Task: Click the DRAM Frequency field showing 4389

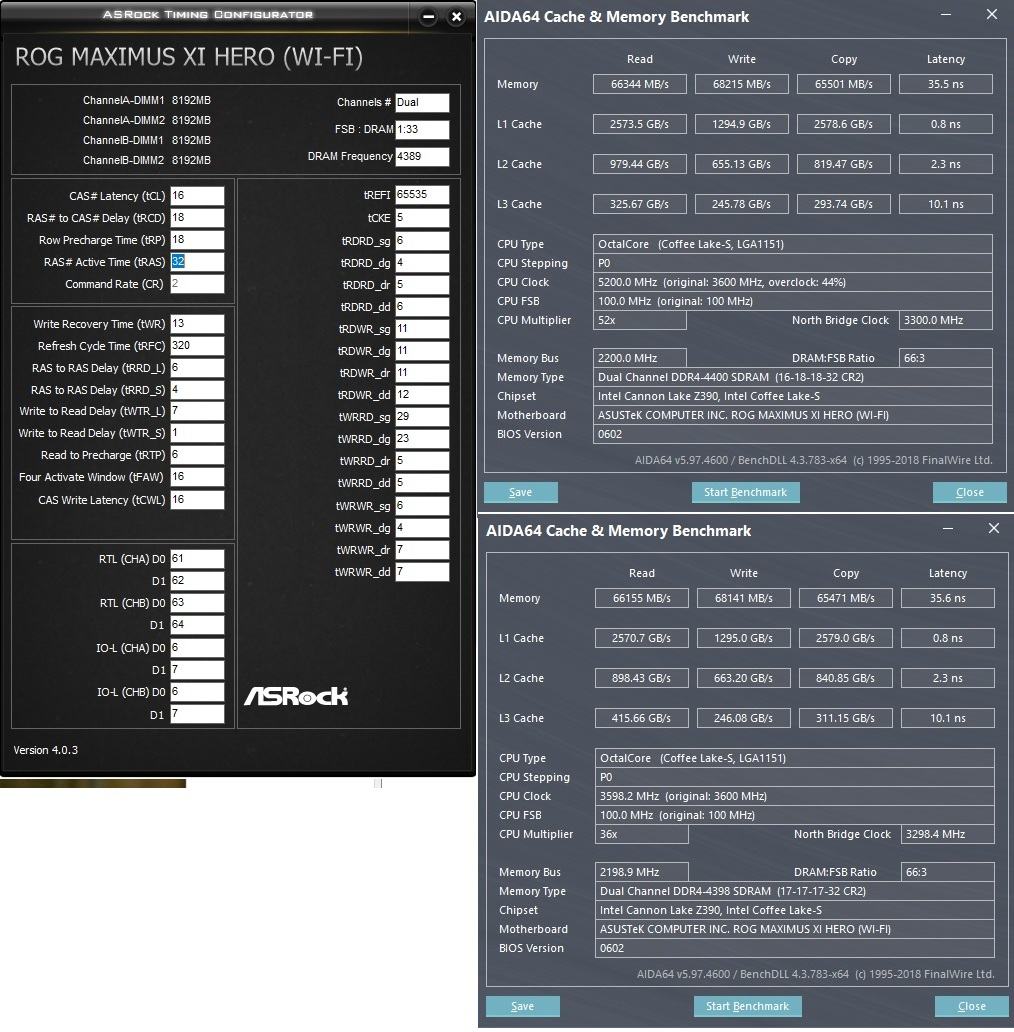Action: (422, 157)
